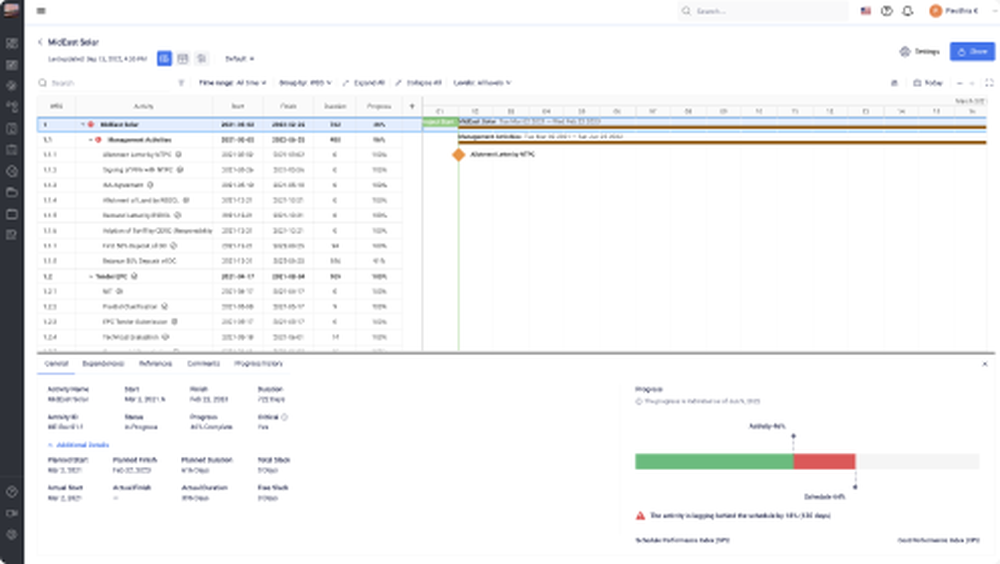The width and height of the screenshot is (1000, 564).
Task: Click check icon on row 1.1.3 activity
Action: (150, 185)
